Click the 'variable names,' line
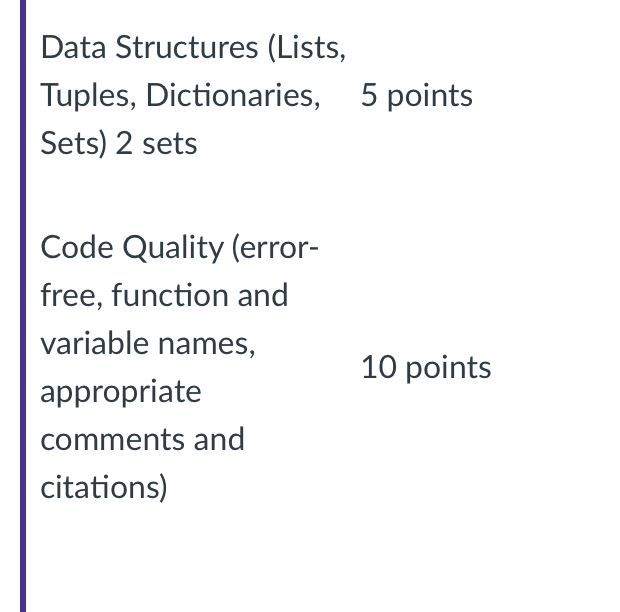Screen dimensions: 620x612 148,344
